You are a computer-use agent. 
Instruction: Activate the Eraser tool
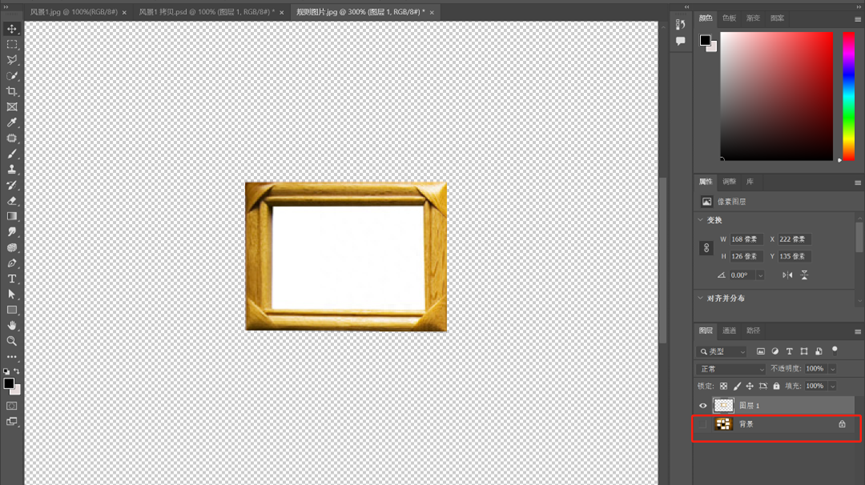pos(12,201)
